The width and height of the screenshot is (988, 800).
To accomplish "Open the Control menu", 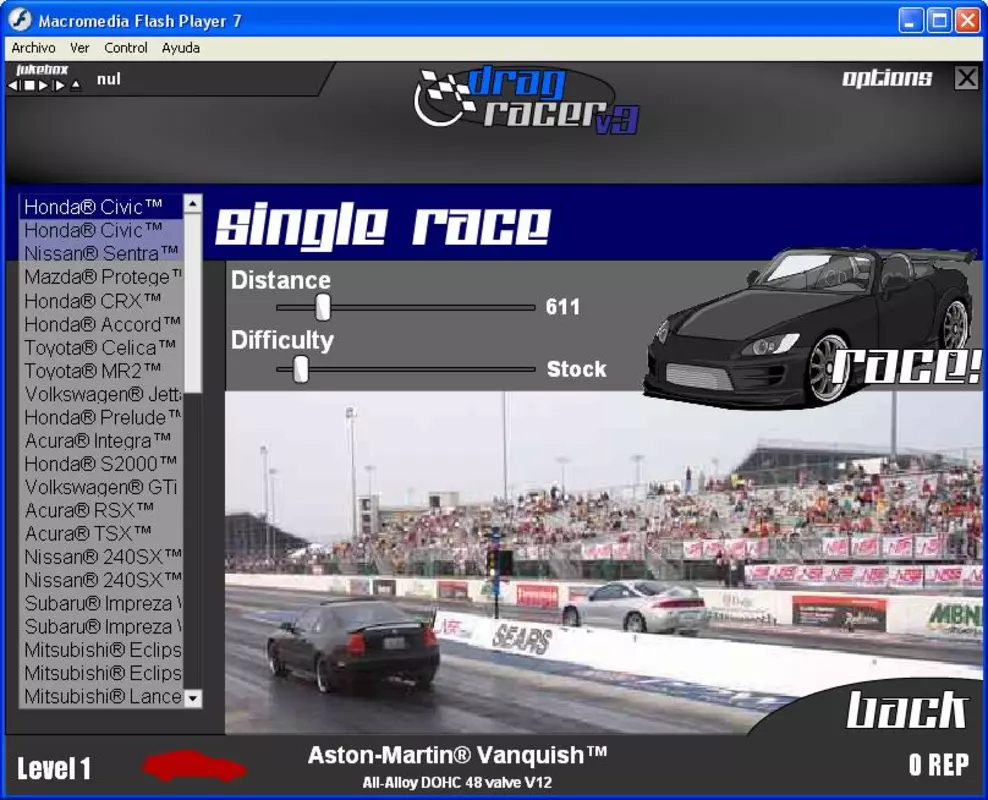I will click(125, 48).
